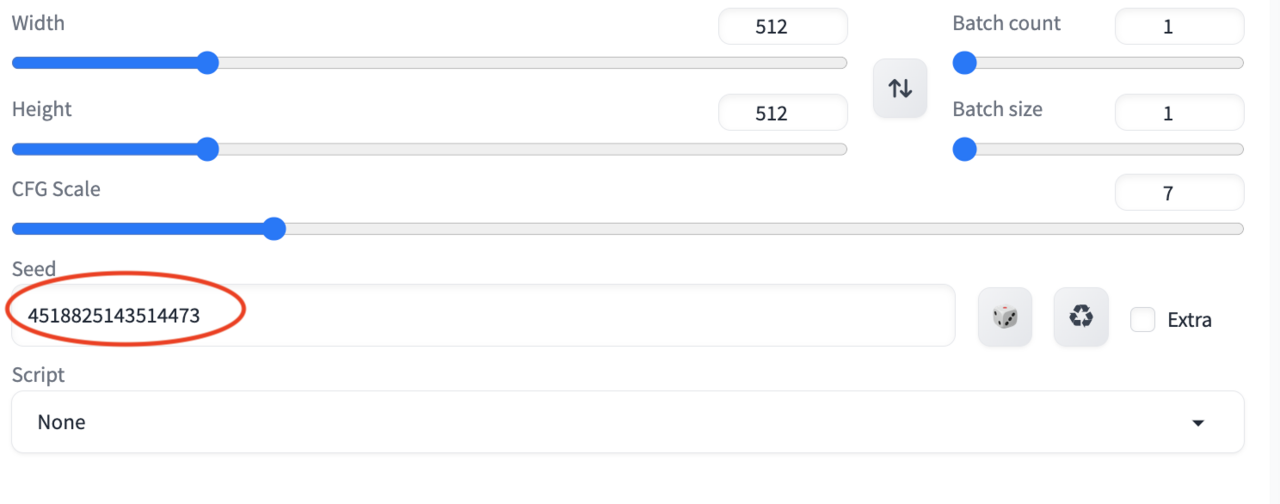
Task: Click the Extra label next to checkbox
Action: 1190,320
